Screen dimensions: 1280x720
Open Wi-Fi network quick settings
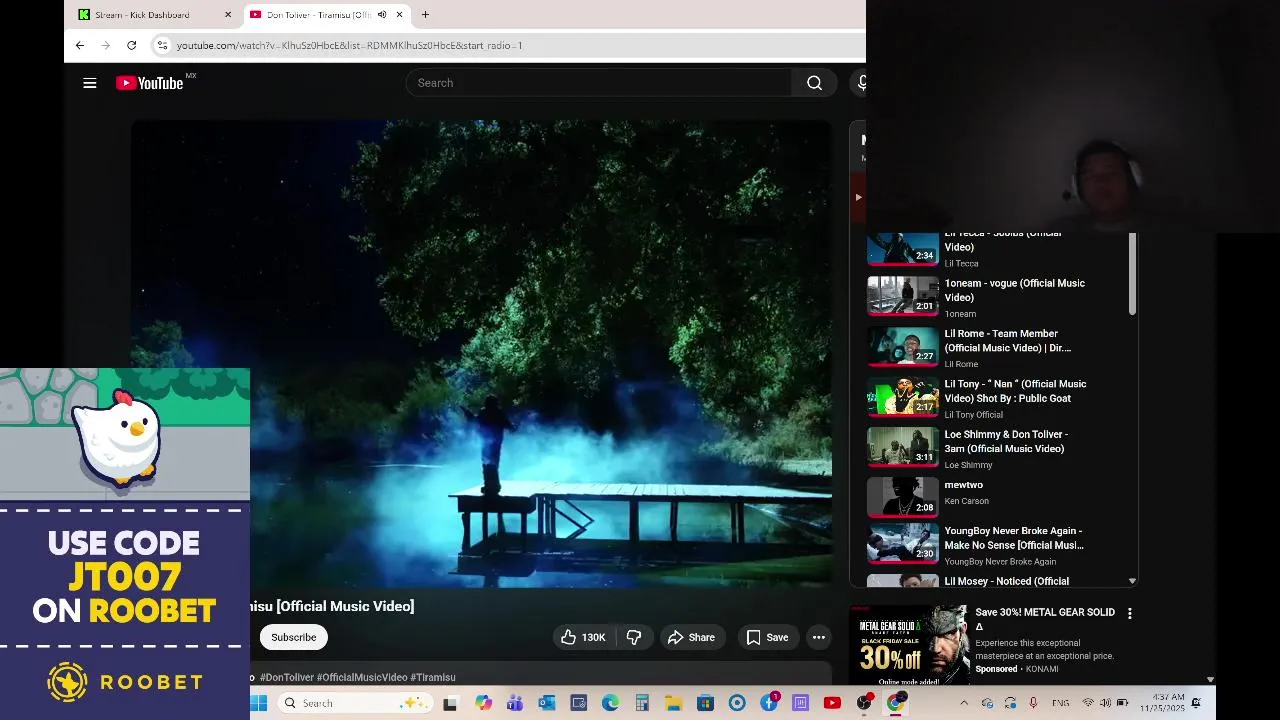(1088, 703)
